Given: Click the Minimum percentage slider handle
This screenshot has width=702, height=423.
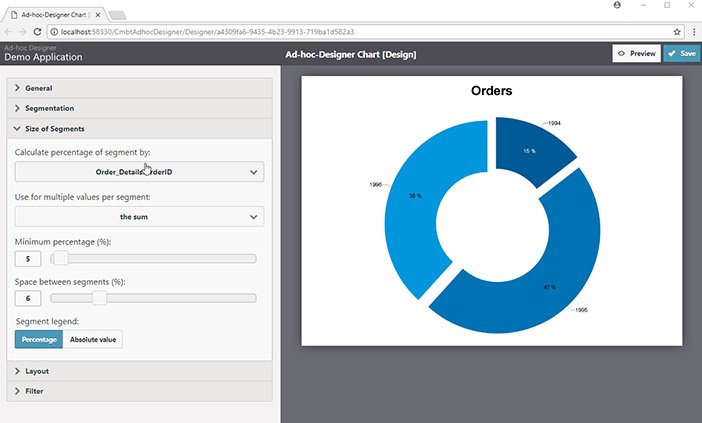Looking at the screenshot, I should point(61,258).
